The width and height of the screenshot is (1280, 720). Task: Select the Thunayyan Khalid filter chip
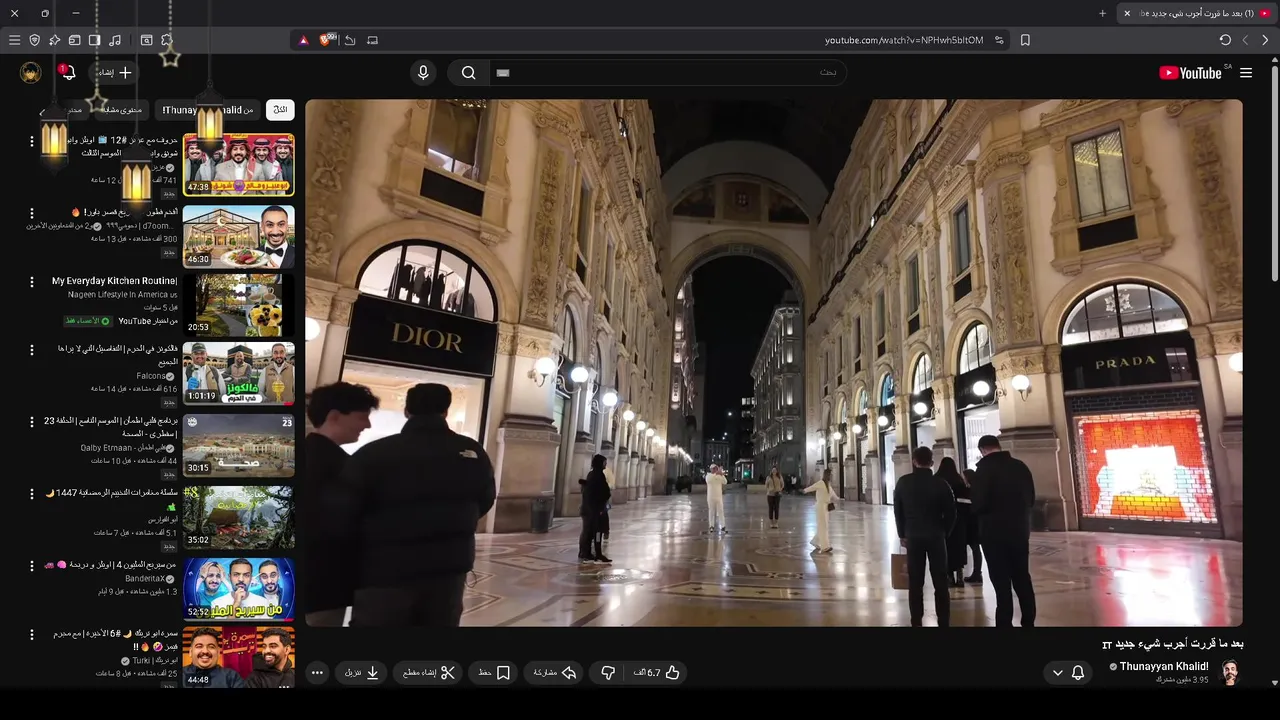pos(208,110)
